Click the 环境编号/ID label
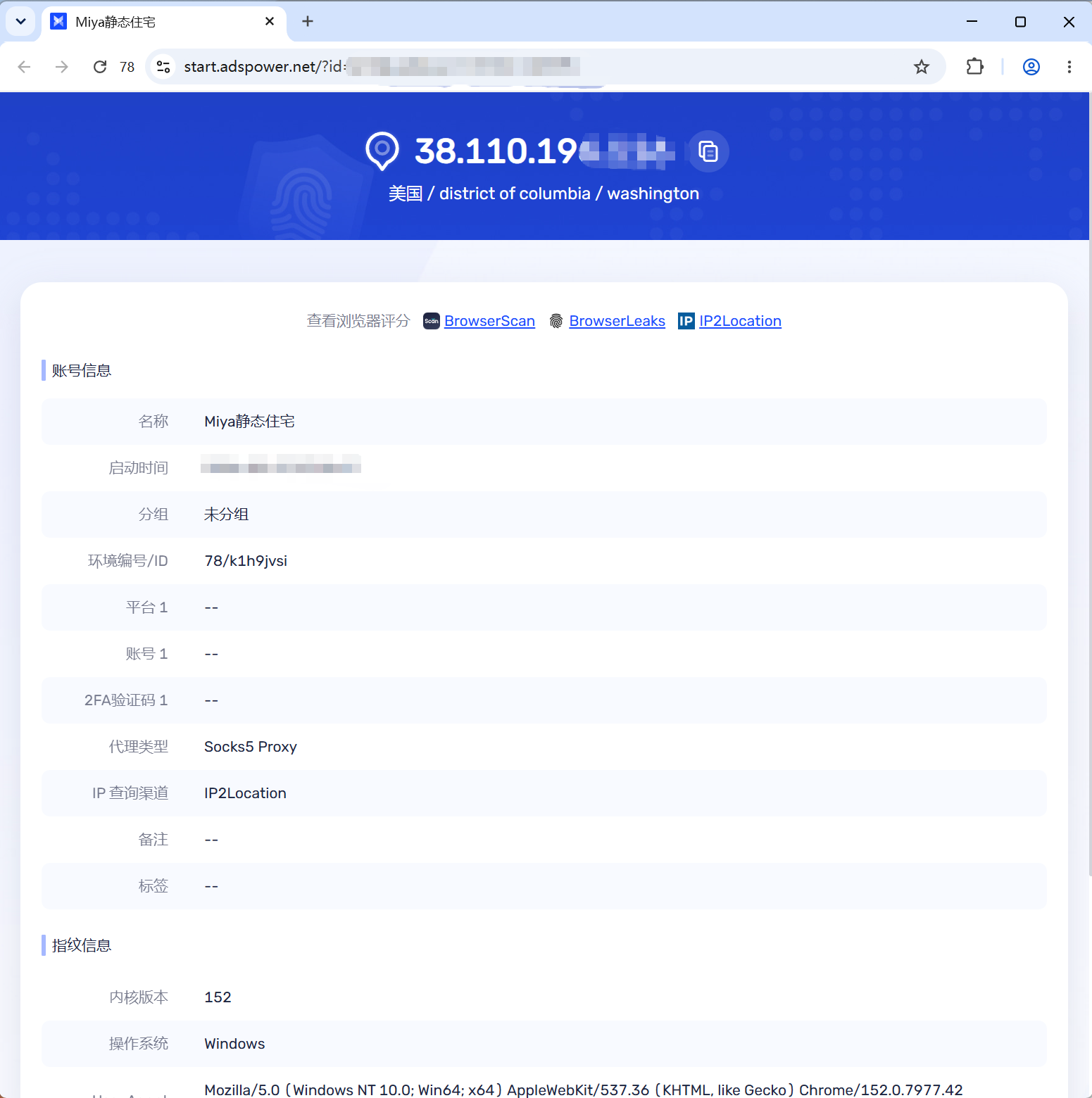1092x1098 pixels. point(127,561)
